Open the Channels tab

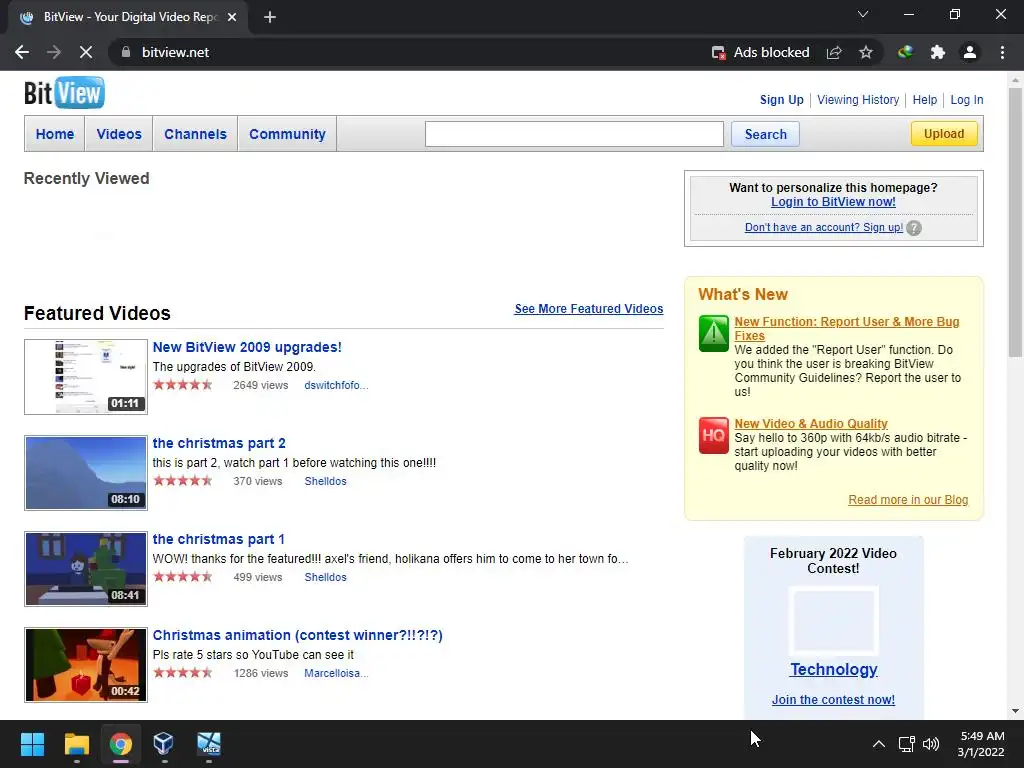coord(195,134)
